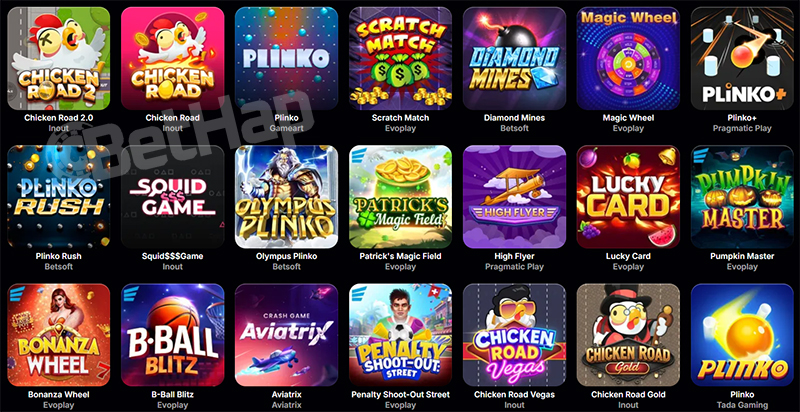Launch the Scratch Match game thumbnail
This screenshot has width=800, height=412.
401,58
